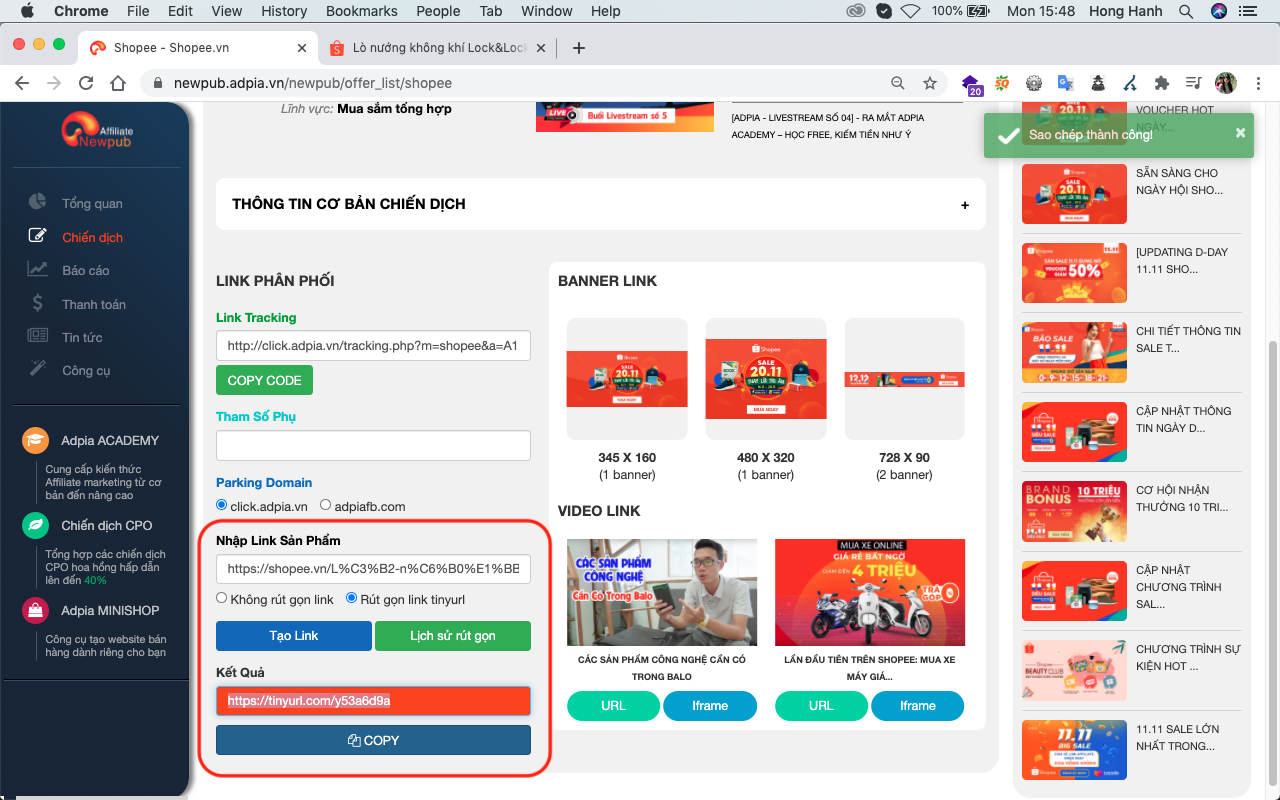The height and width of the screenshot is (800, 1280).
Task: Click the Newpub Affiliate logo
Action: coord(96,132)
